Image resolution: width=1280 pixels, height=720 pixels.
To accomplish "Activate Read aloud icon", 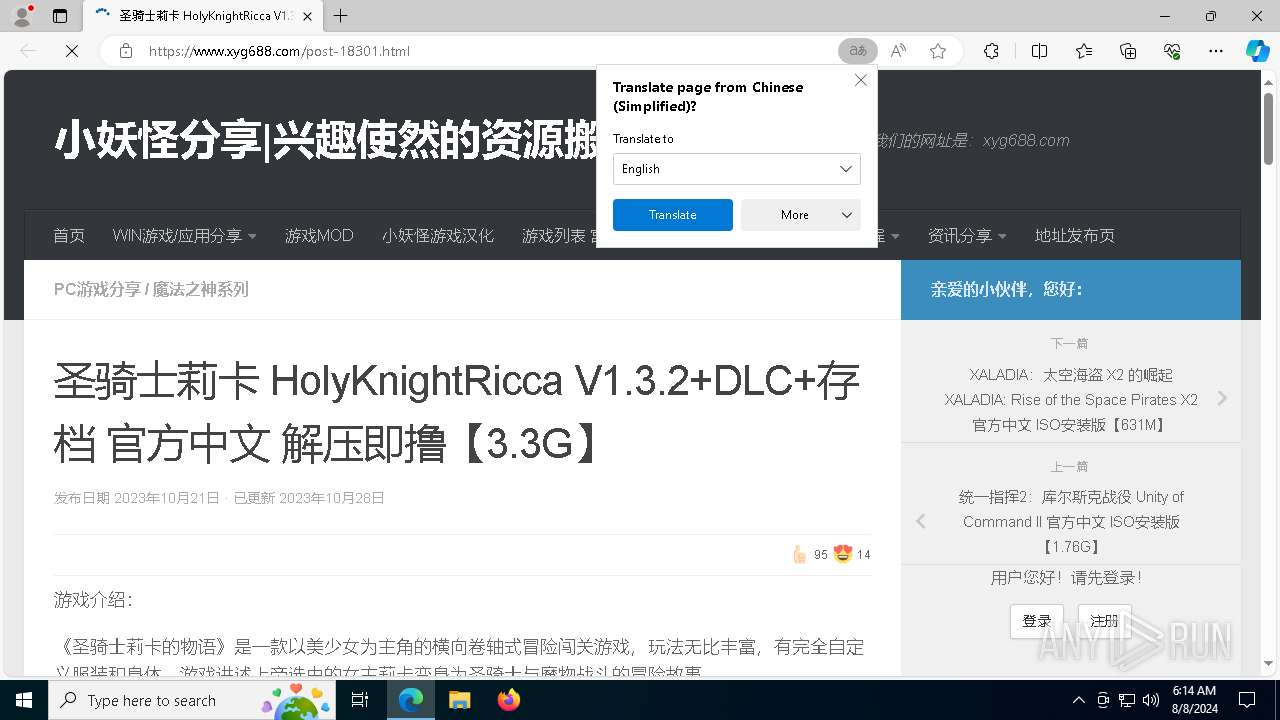I will click(x=898, y=51).
